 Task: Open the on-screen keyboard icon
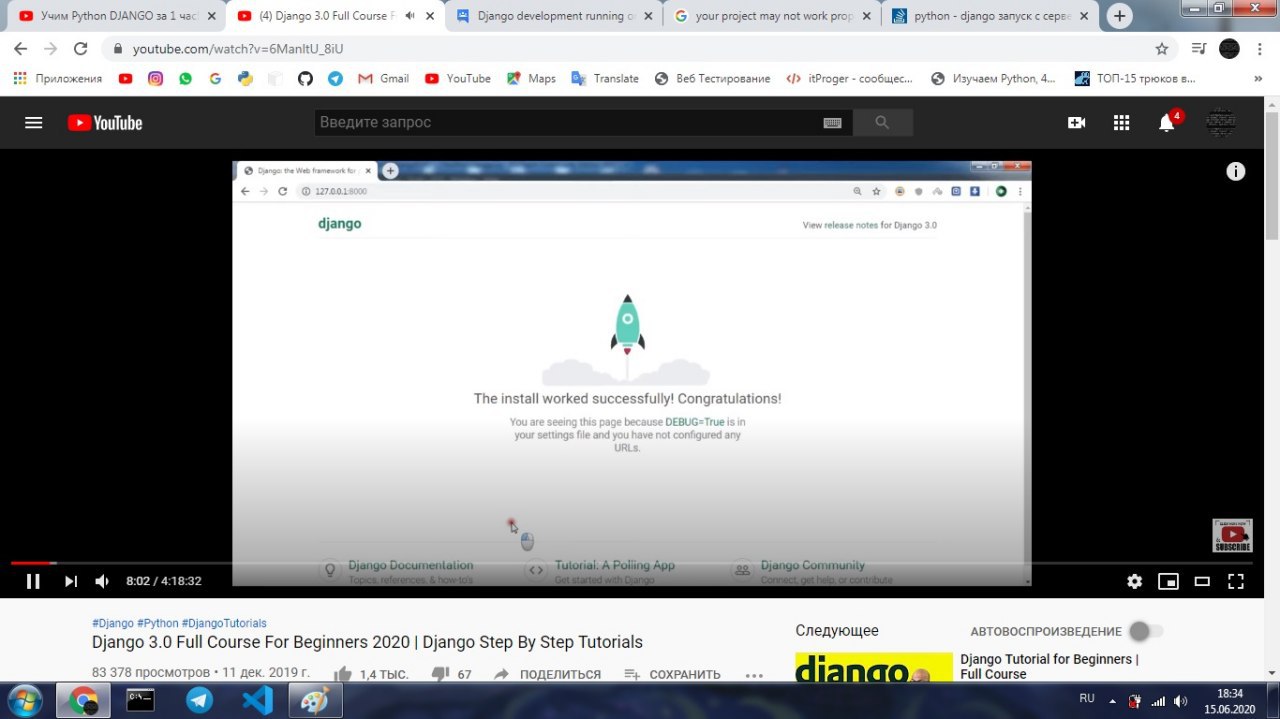point(832,122)
